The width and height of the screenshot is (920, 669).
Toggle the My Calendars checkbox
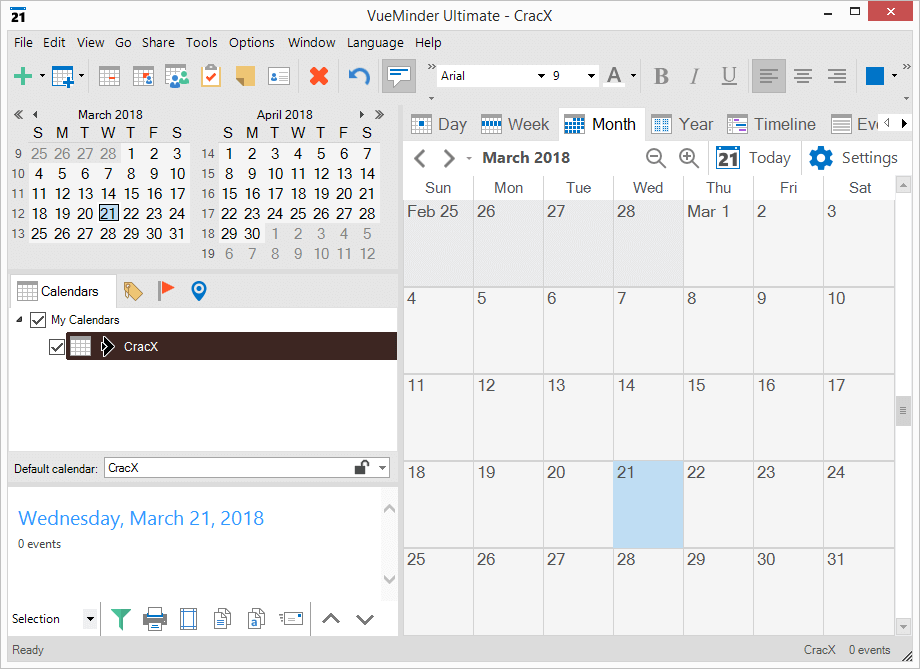pos(38,320)
